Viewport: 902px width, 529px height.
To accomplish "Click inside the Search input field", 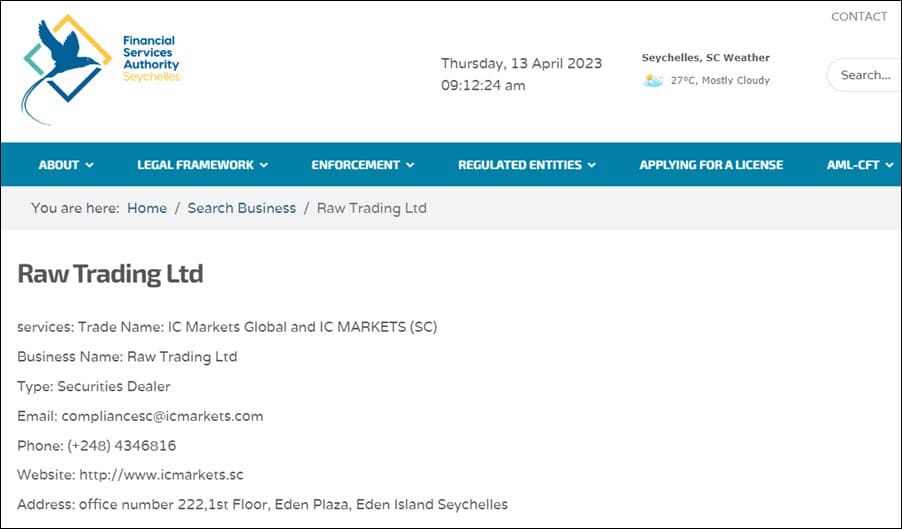I will click(x=865, y=75).
